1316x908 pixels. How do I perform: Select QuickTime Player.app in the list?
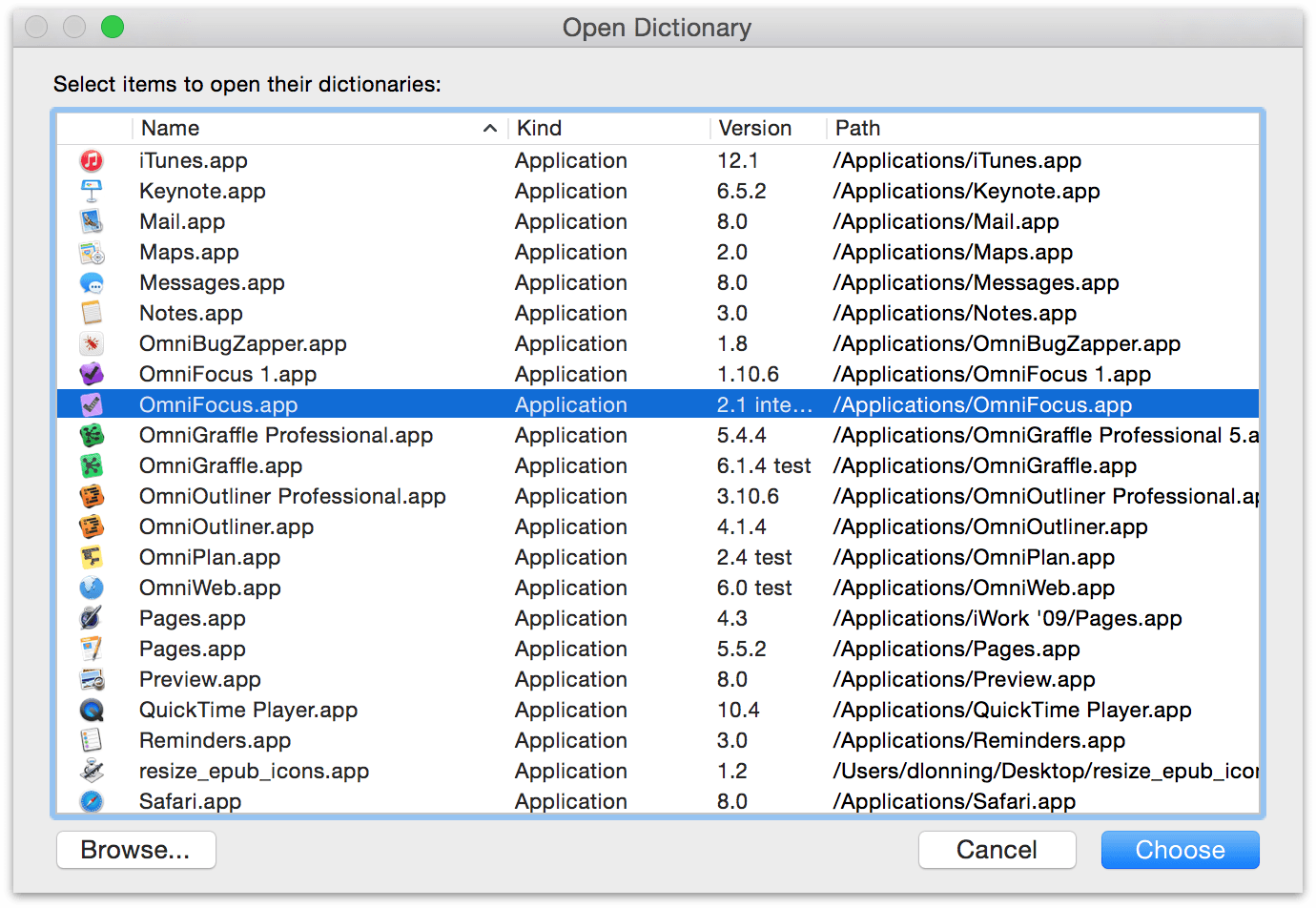[249, 710]
